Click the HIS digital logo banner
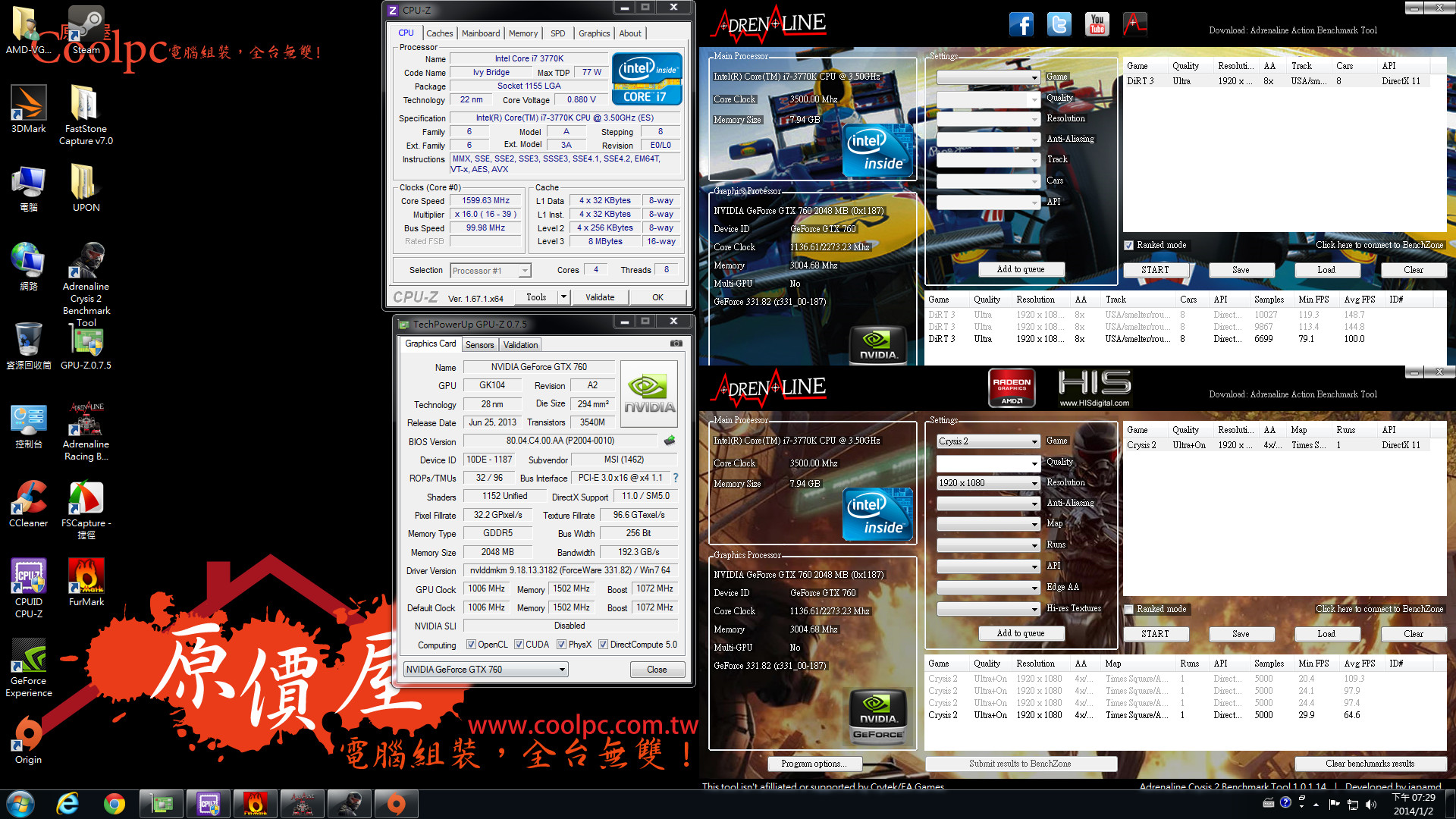The height and width of the screenshot is (819, 1456). [1094, 388]
